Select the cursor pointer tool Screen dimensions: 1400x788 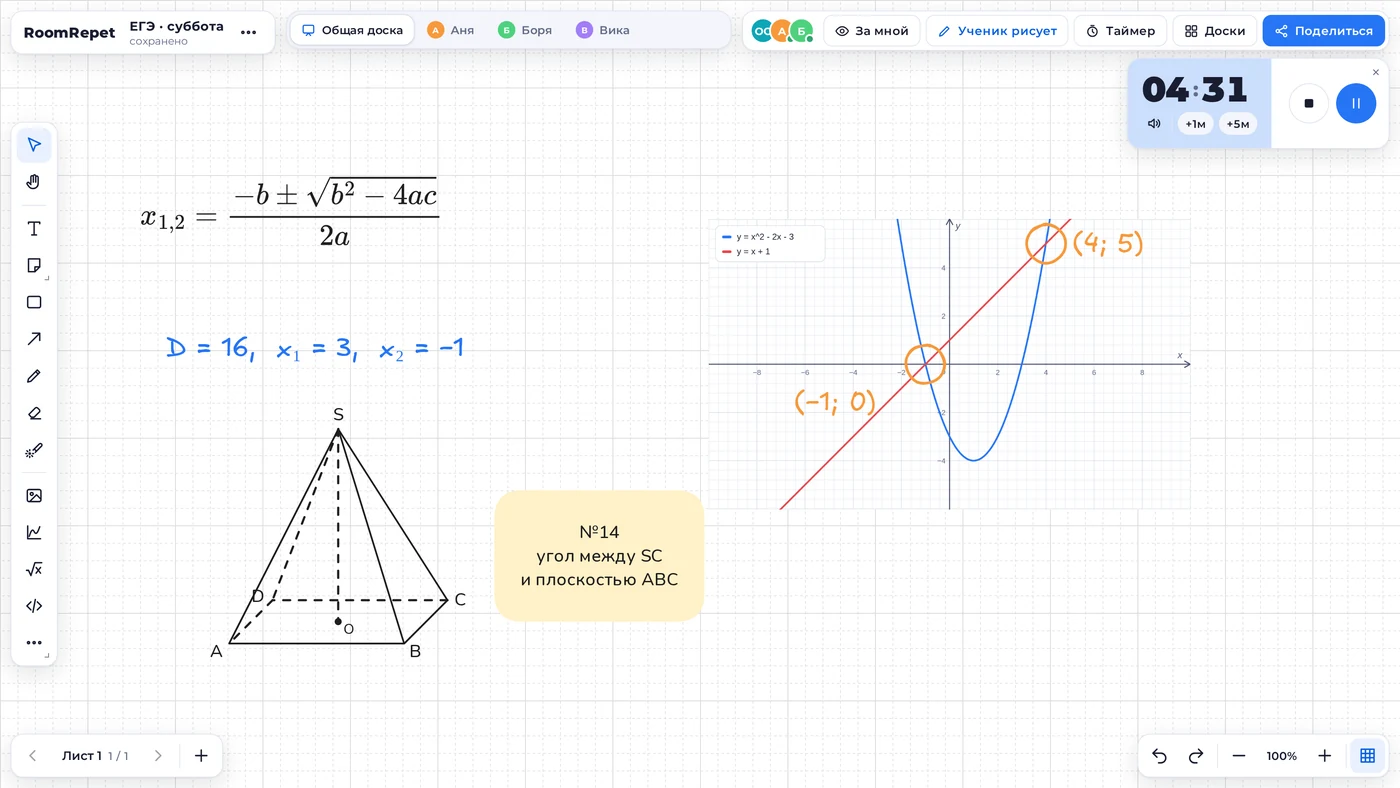pos(34,145)
